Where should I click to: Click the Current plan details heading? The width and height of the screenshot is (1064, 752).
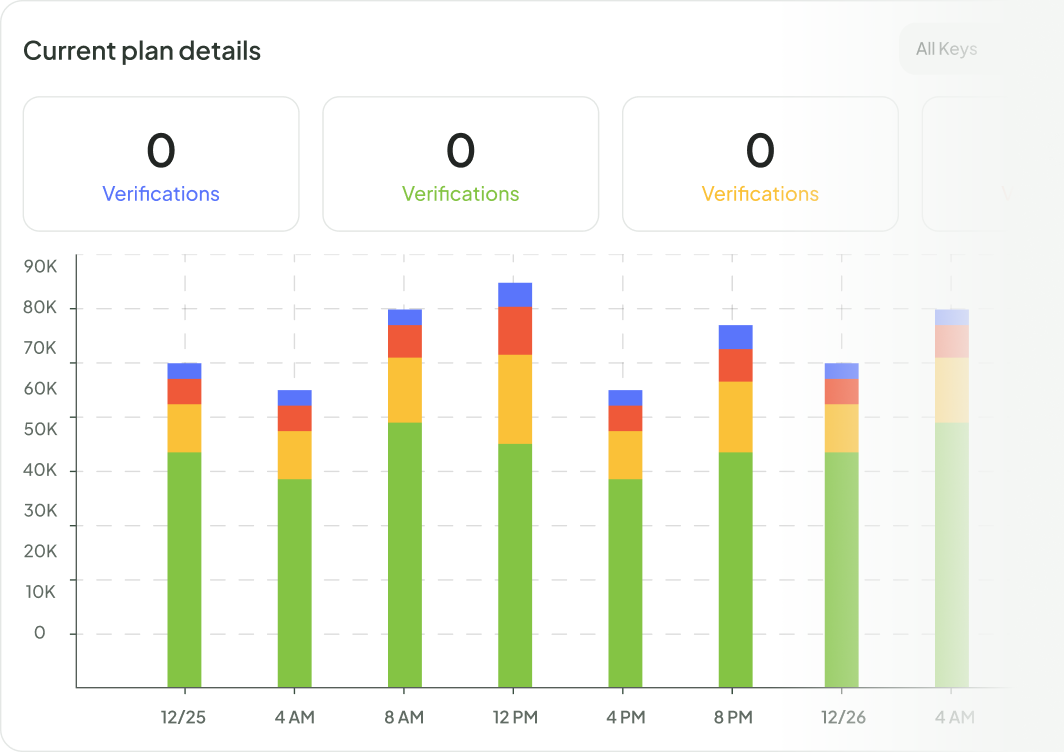click(142, 51)
